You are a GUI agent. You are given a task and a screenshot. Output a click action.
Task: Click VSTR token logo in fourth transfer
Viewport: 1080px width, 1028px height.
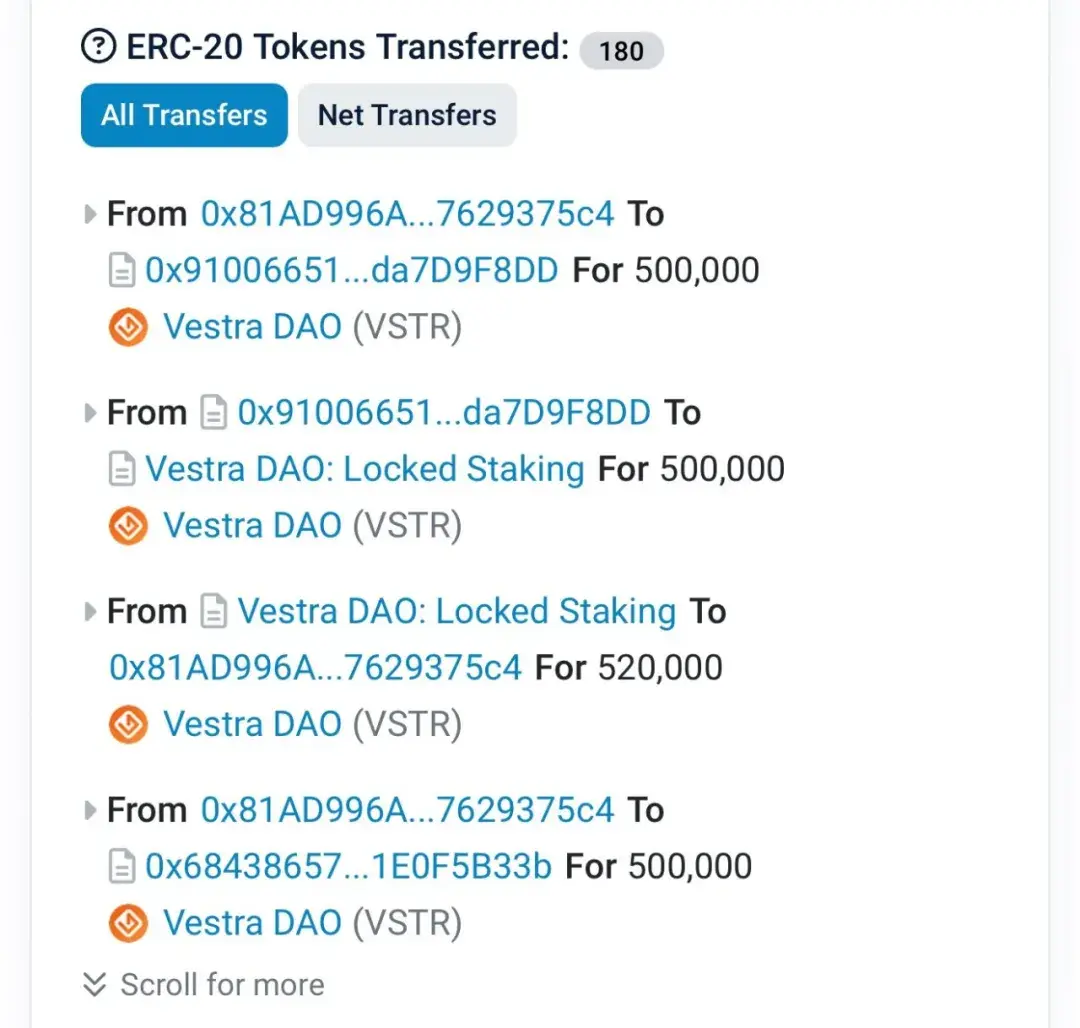[128, 924]
